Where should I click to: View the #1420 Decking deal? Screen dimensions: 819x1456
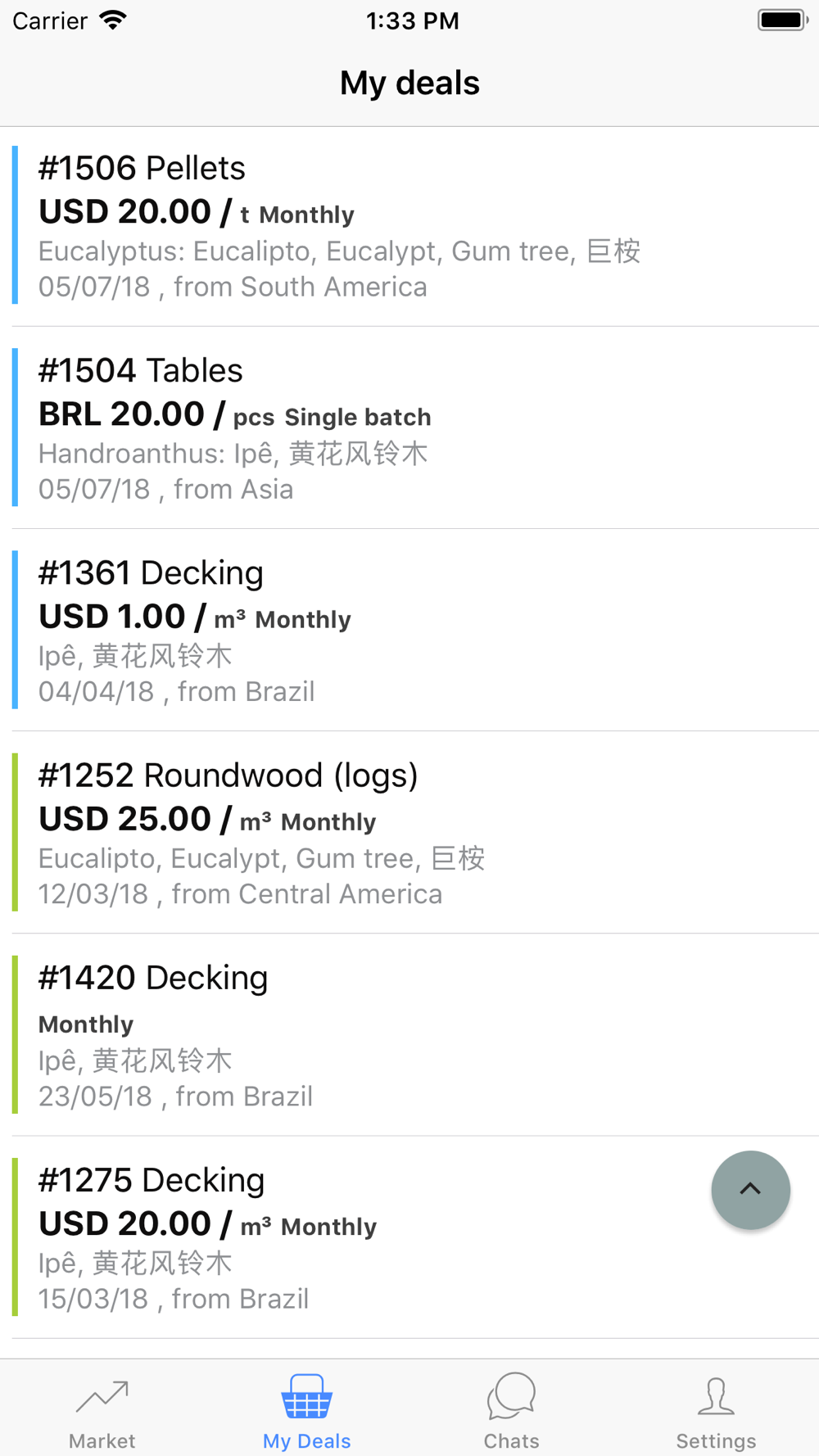coord(153,978)
